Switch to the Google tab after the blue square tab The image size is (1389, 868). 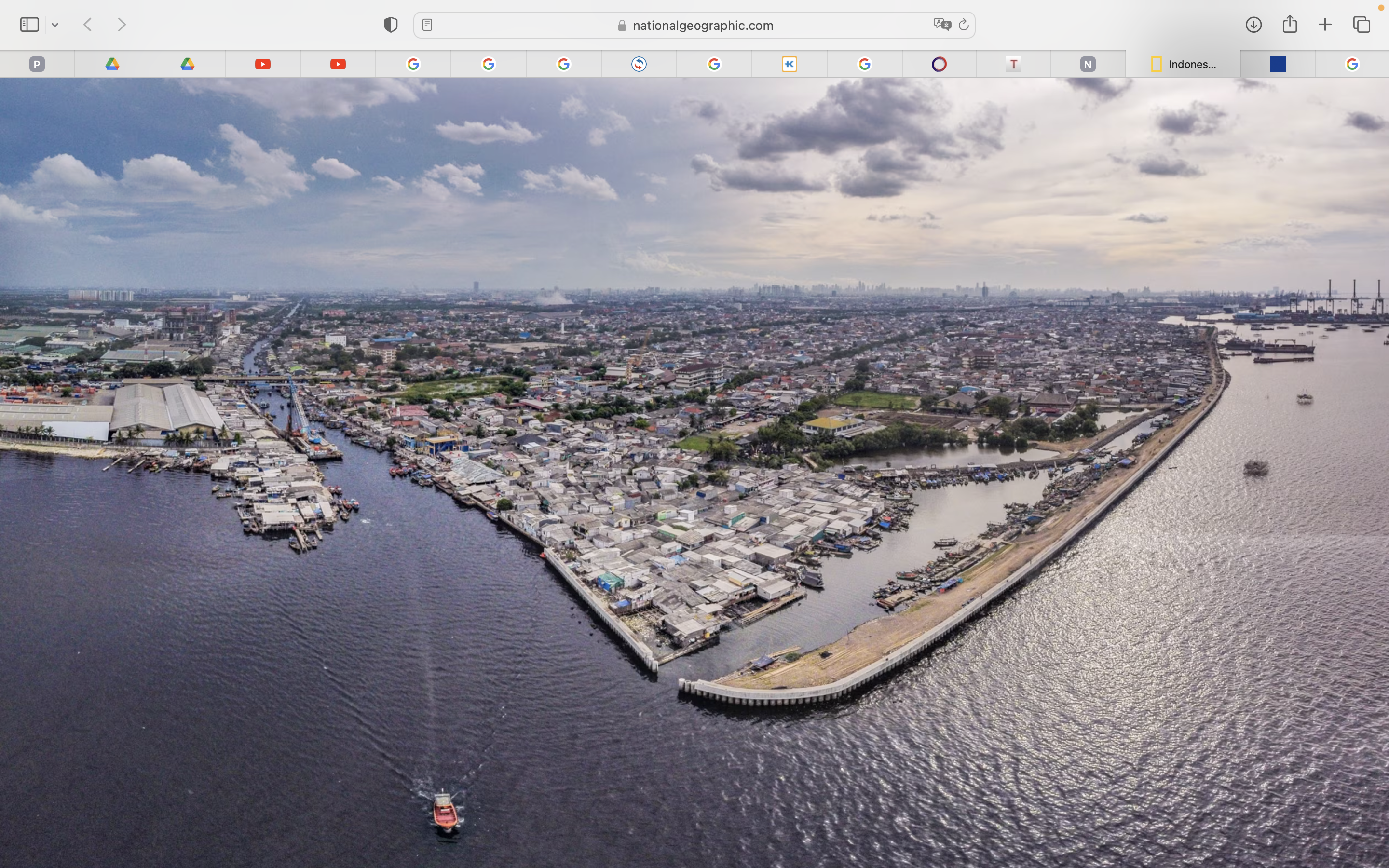coord(1352,64)
